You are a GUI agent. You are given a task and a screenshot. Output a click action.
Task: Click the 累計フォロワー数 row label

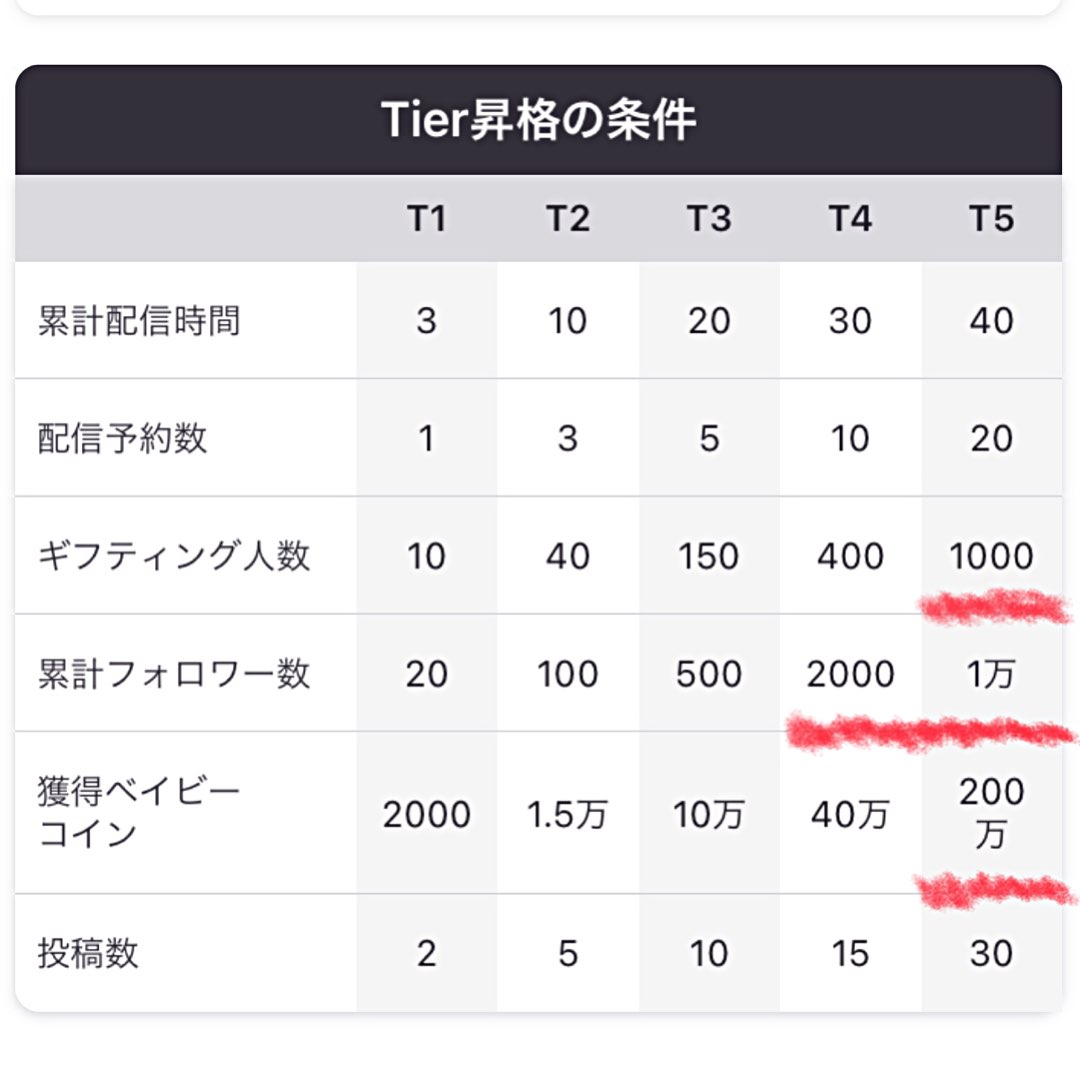tap(174, 674)
